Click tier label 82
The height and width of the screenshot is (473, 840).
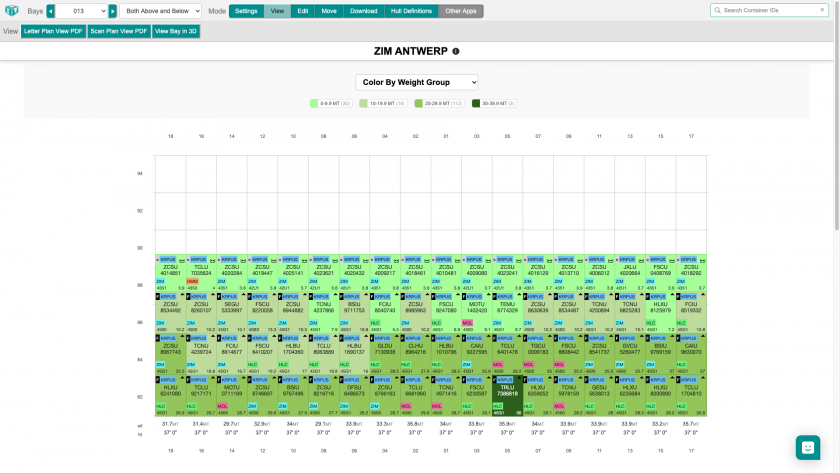(x=140, y=397)
